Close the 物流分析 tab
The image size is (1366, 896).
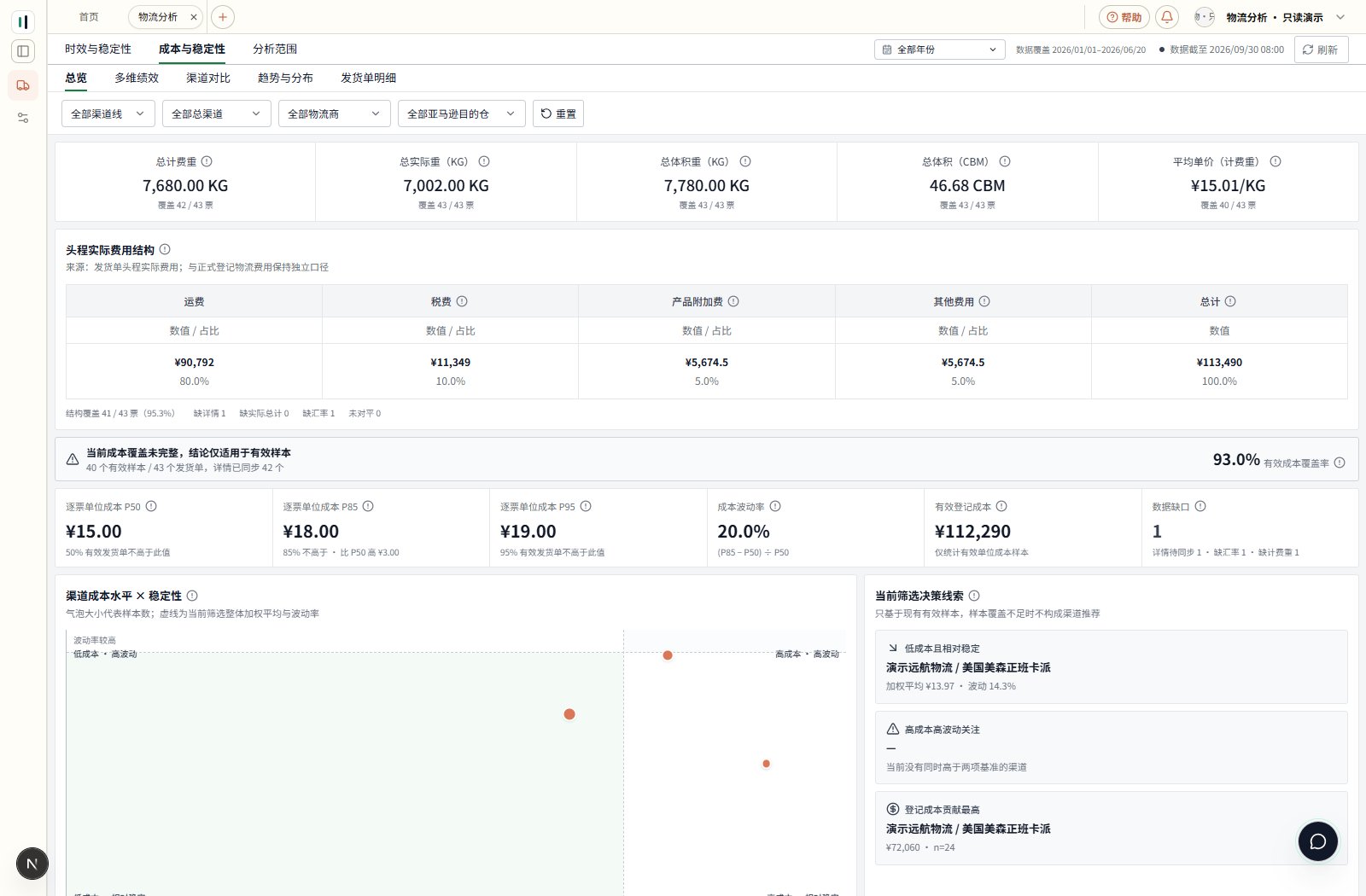click(194, 17)
